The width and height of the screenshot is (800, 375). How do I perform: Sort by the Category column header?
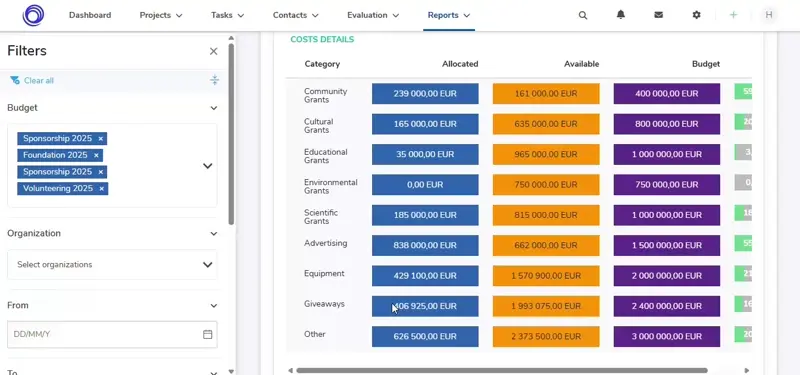(322, 64)
